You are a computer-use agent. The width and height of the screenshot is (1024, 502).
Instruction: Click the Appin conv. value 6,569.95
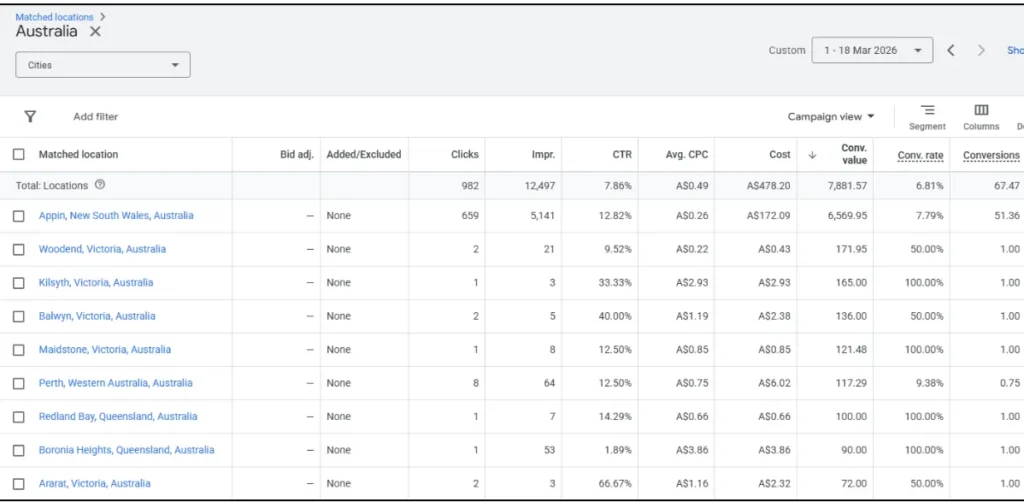click(847, 215)
